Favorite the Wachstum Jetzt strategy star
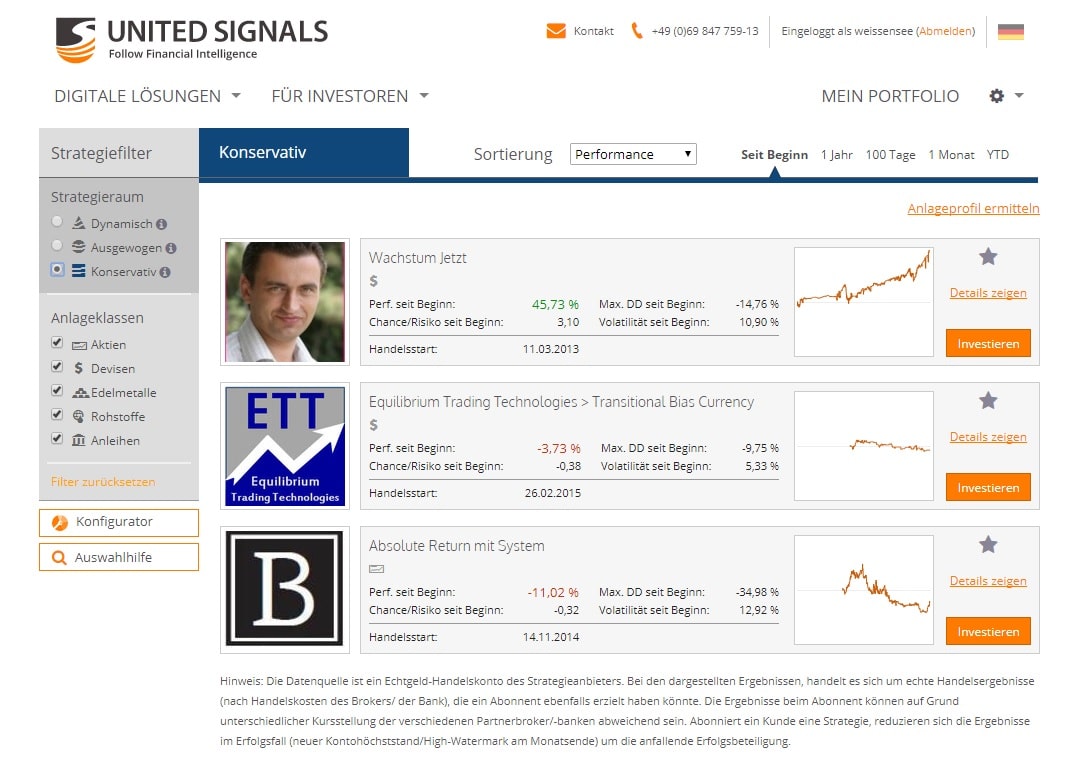Viewport: 1084px width, 765px height. coord(988,257)
